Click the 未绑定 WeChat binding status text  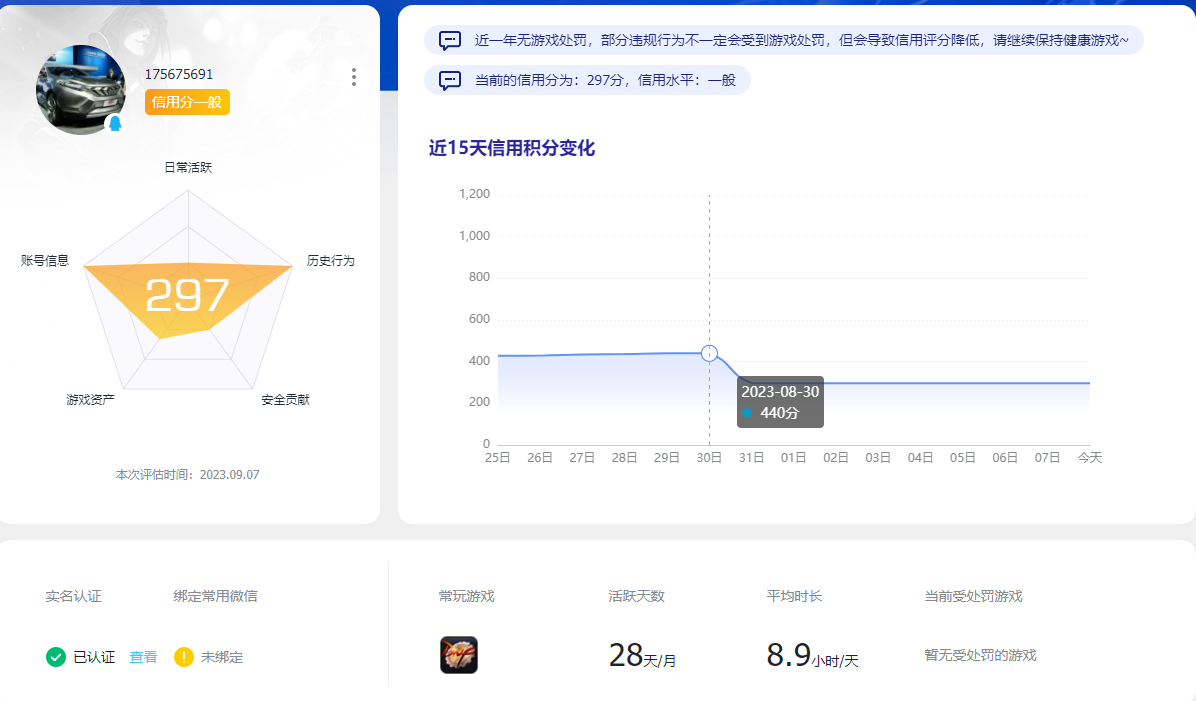222,657
